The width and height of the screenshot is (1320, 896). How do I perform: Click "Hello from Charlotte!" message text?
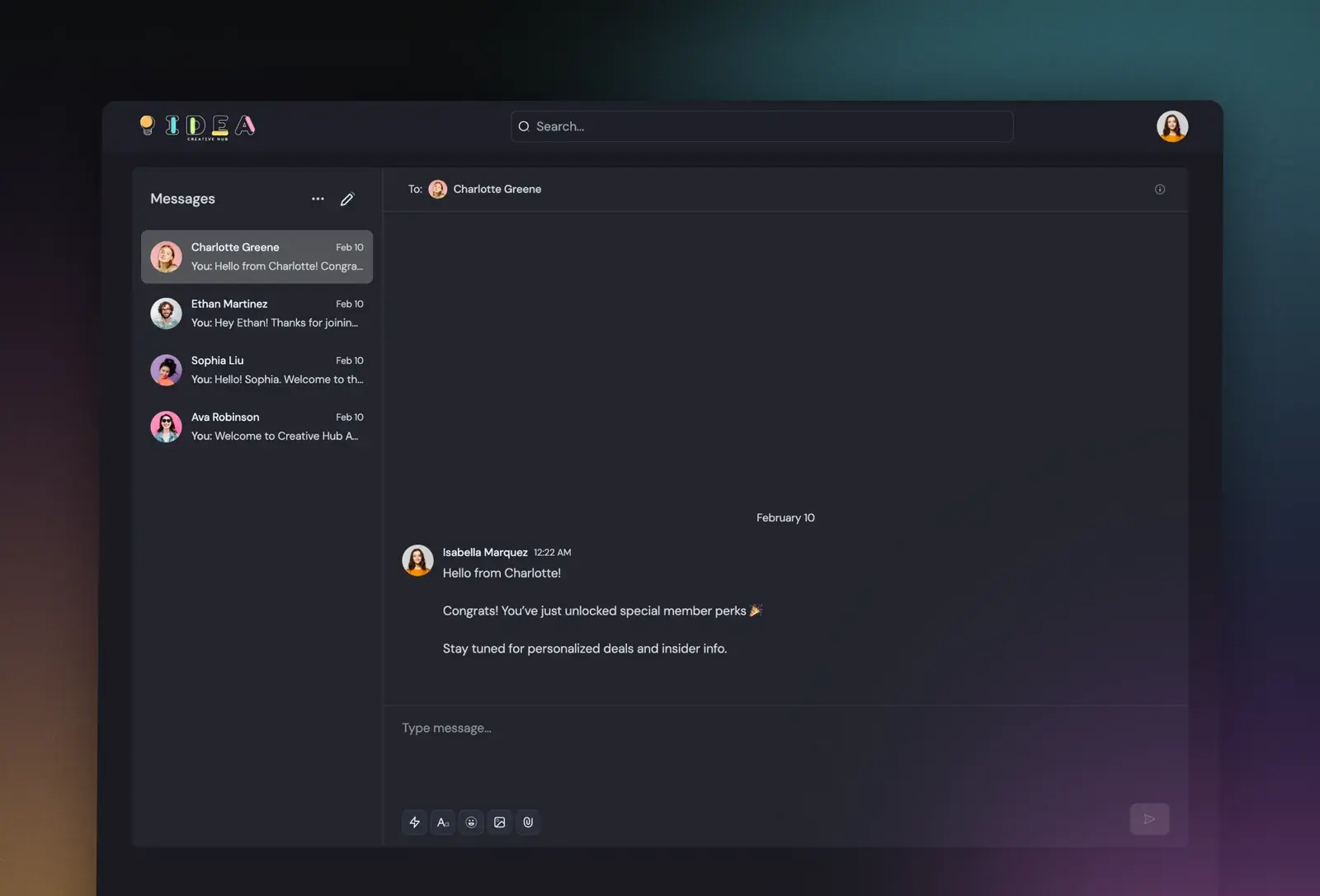[502, 573]
